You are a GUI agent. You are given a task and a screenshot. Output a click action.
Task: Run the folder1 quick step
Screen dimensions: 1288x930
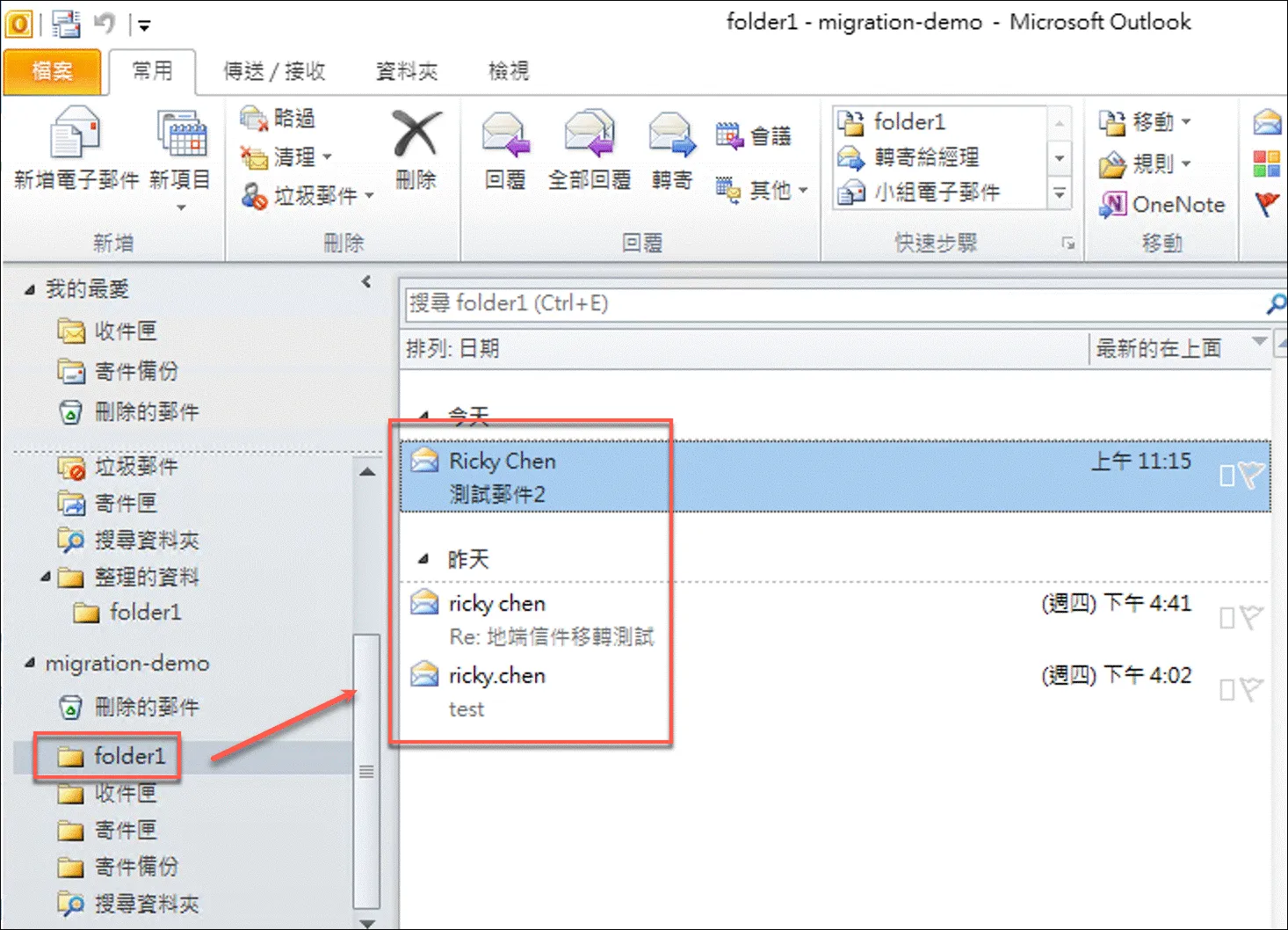point(940,122)
